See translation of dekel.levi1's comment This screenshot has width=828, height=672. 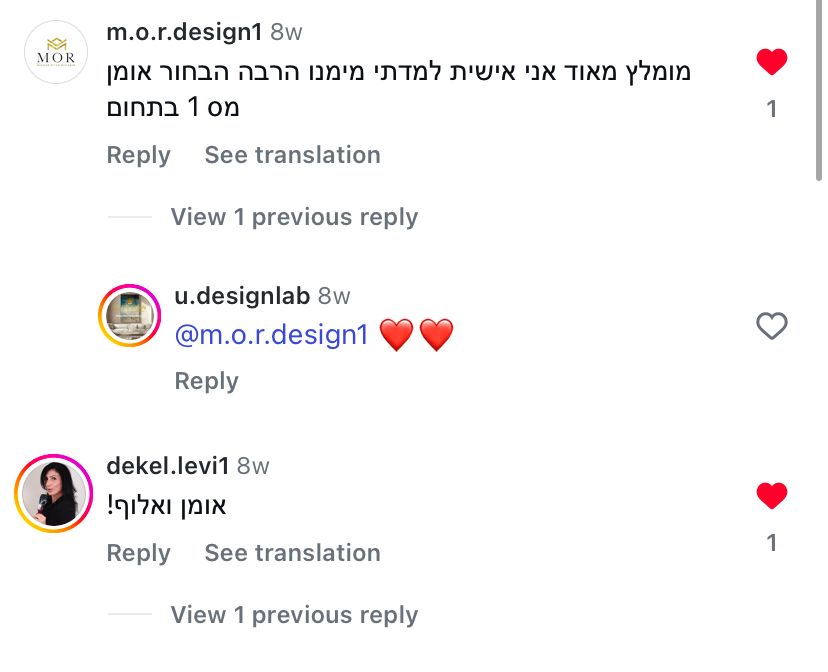(292, 553)
